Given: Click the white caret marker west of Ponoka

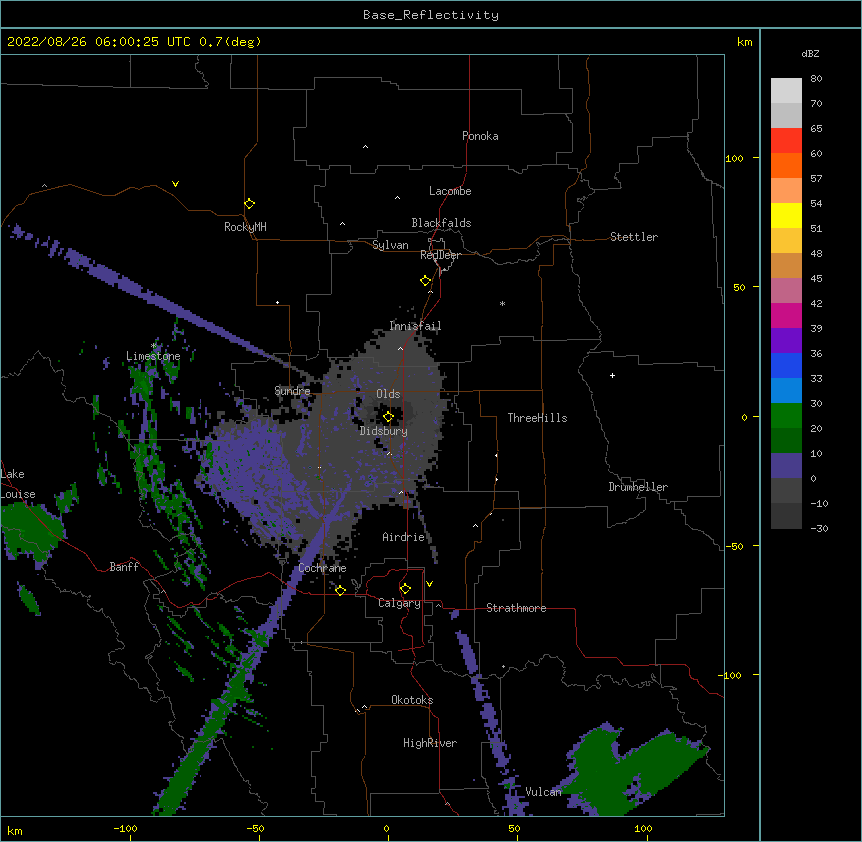Looking at the screenshot, I should pos(365,147).
